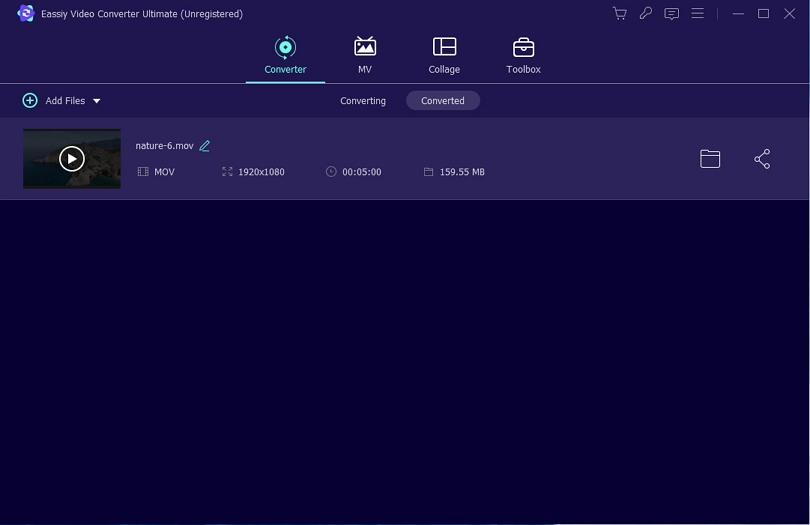Switch to the MV tab

[x=365, y=55]
